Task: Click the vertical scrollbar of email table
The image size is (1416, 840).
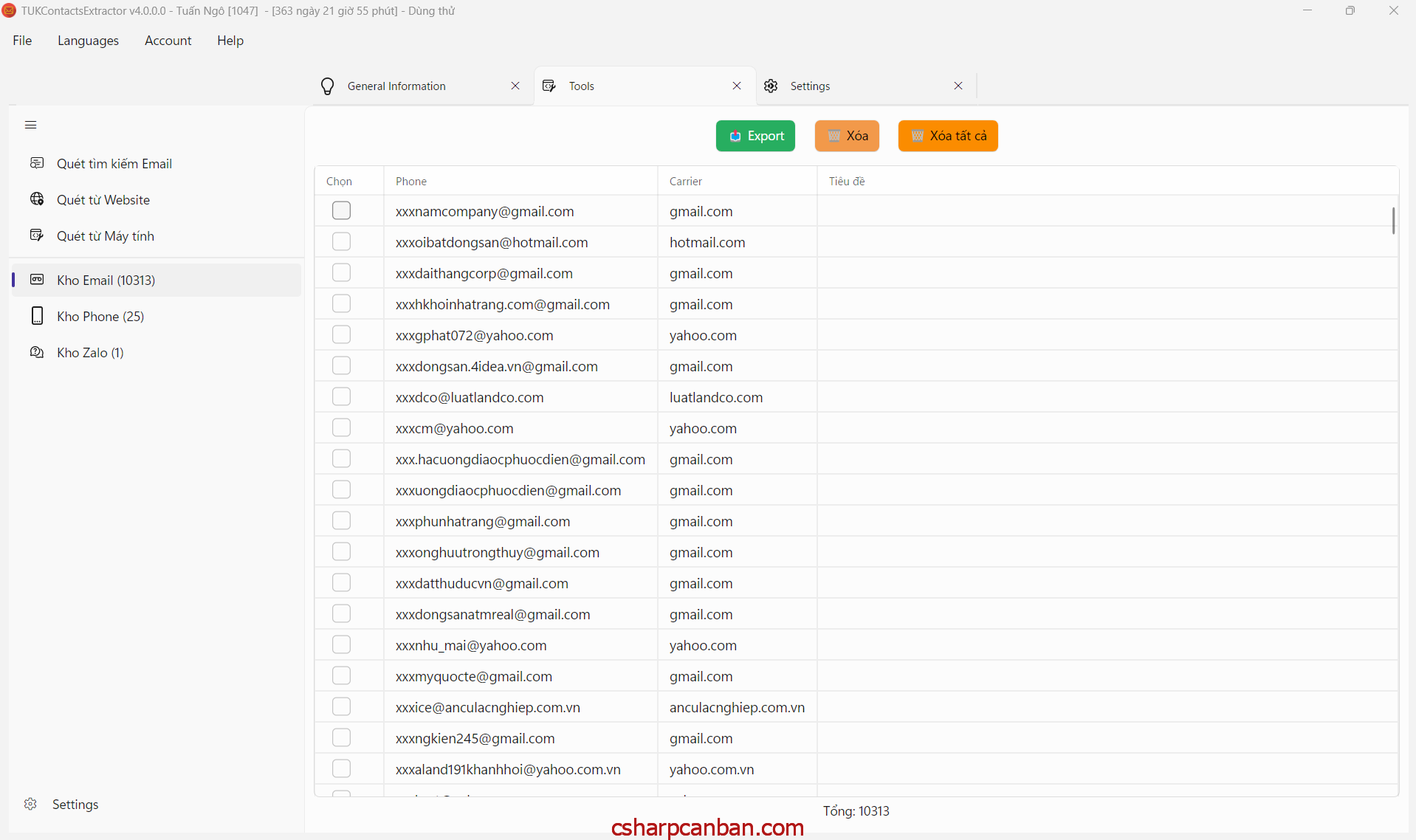Action: coord(1392,221)
